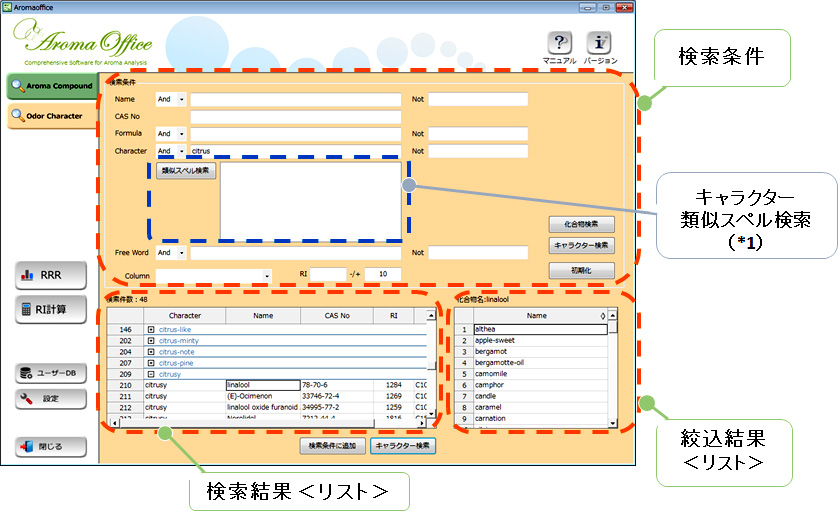Expand the citrus-like row
The height and width of the screenshot is (511, 838).
151,330
